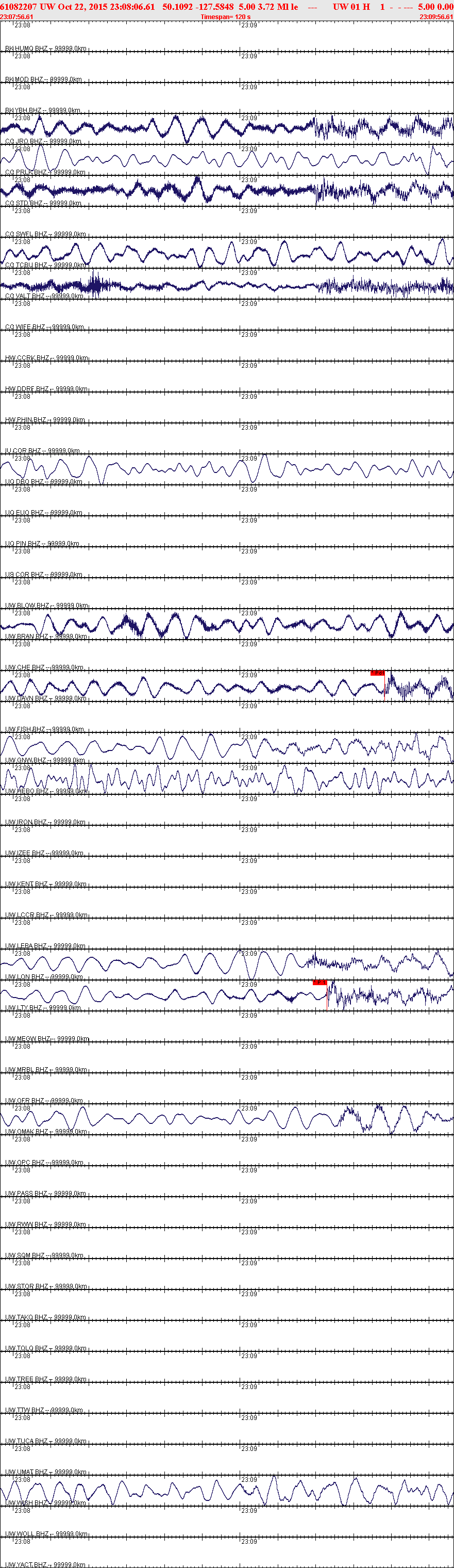Click the end time 23:09:56.61 label
The image size is (454, 1568).
(436, 17)
